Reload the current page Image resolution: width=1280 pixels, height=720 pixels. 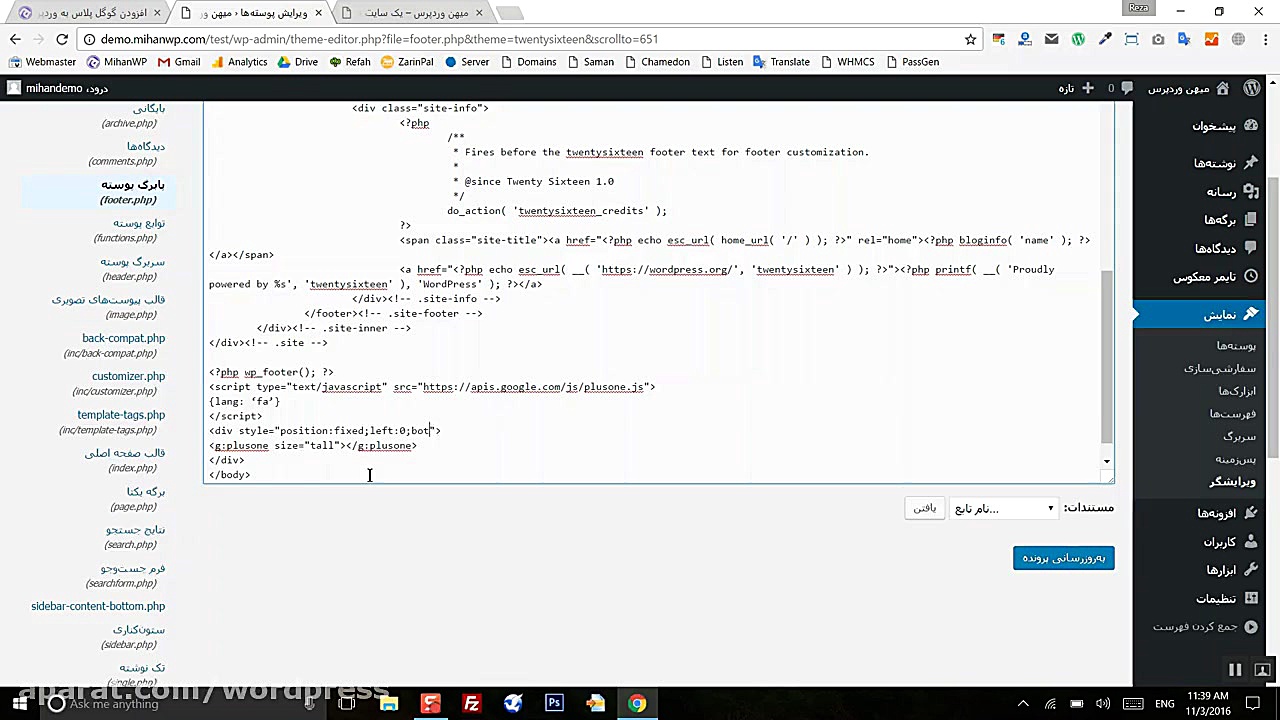point(62,39)
